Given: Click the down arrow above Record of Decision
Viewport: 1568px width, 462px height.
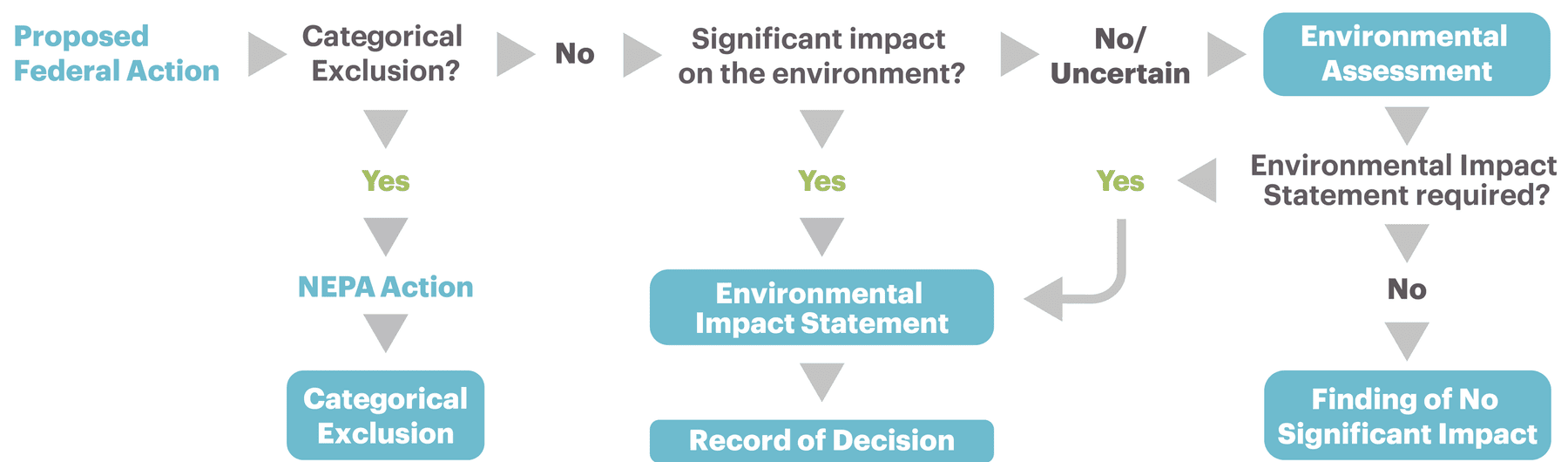Looking at the screenshot, I should [x=821, y=382].
